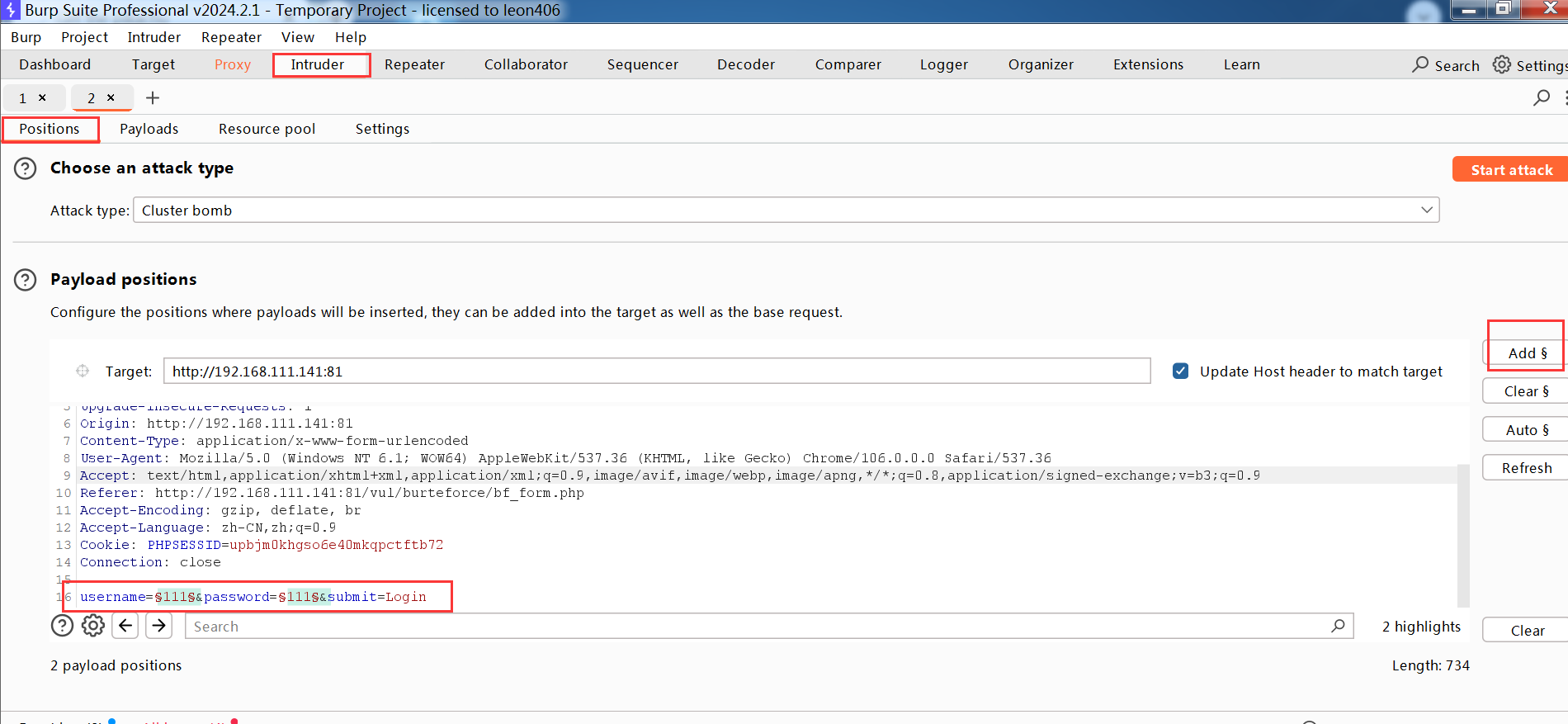Click the tab search magnifier icon
The image size is (1568, 724).
pyautogui.click(x=1541, y=98)
